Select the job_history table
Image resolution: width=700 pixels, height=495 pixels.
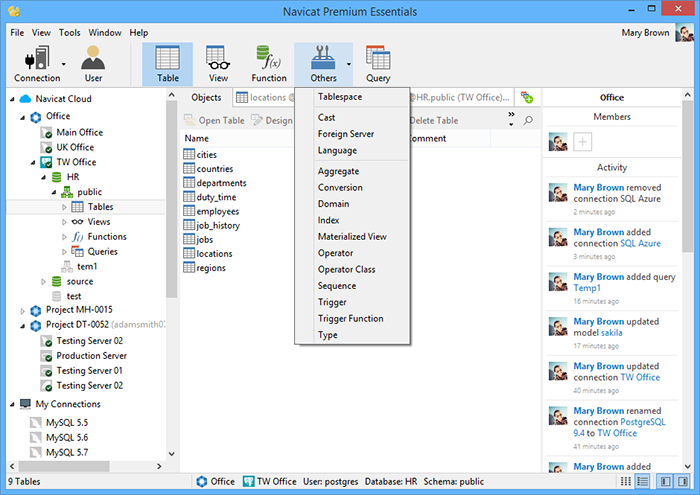(218, 225)
